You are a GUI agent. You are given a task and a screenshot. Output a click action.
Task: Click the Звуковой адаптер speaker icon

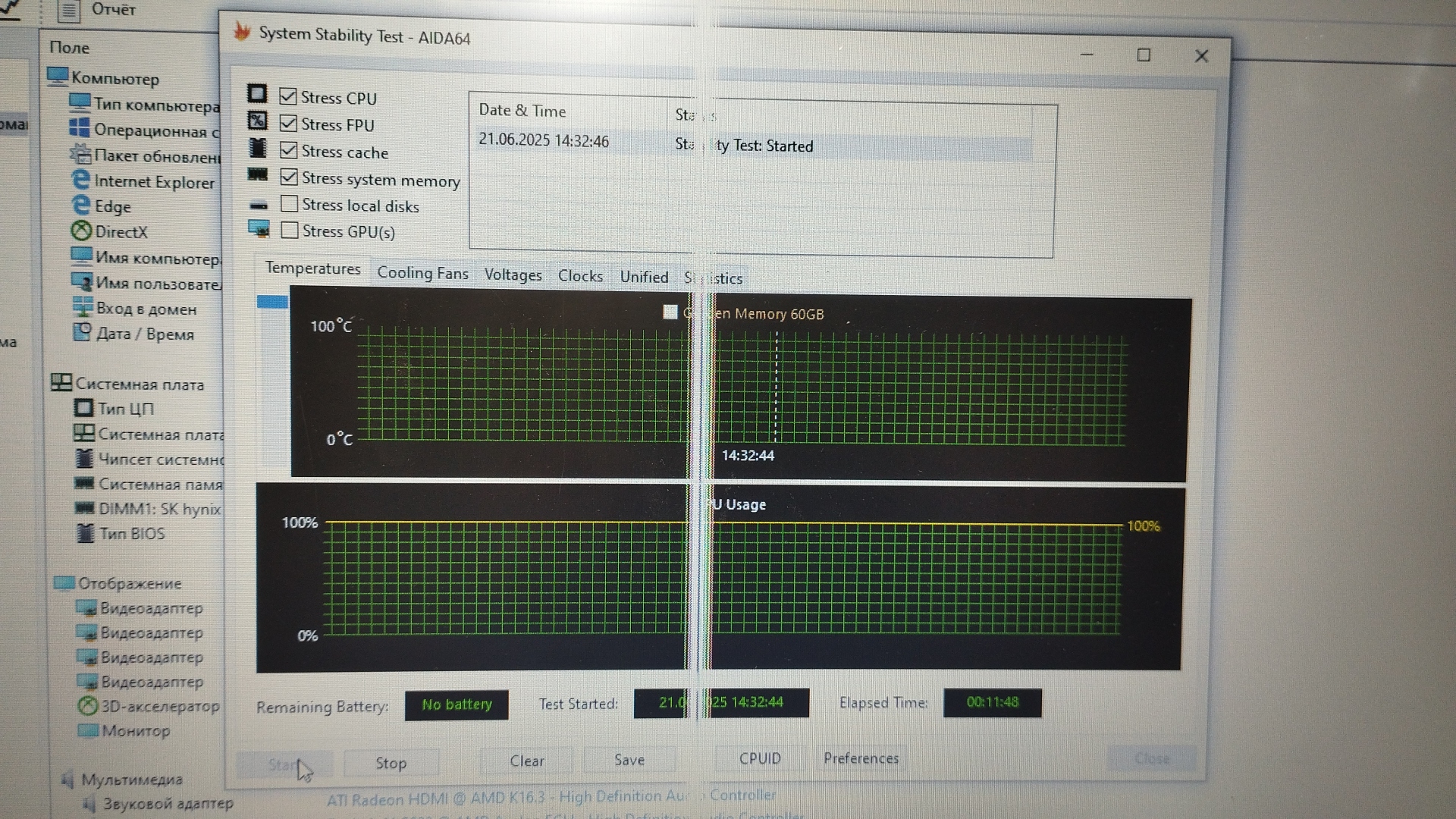89,803
